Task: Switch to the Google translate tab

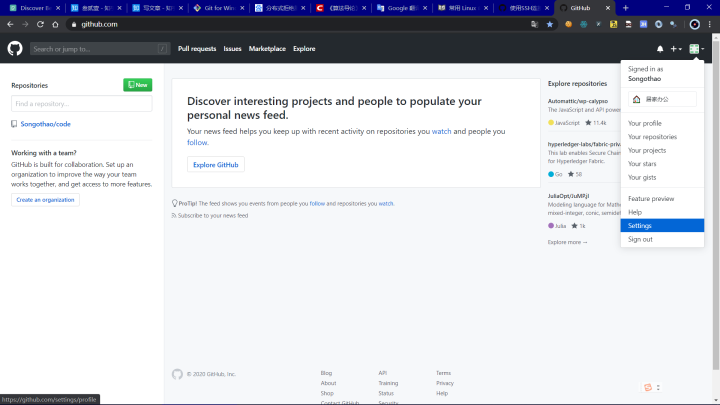Action: (403, 8)
